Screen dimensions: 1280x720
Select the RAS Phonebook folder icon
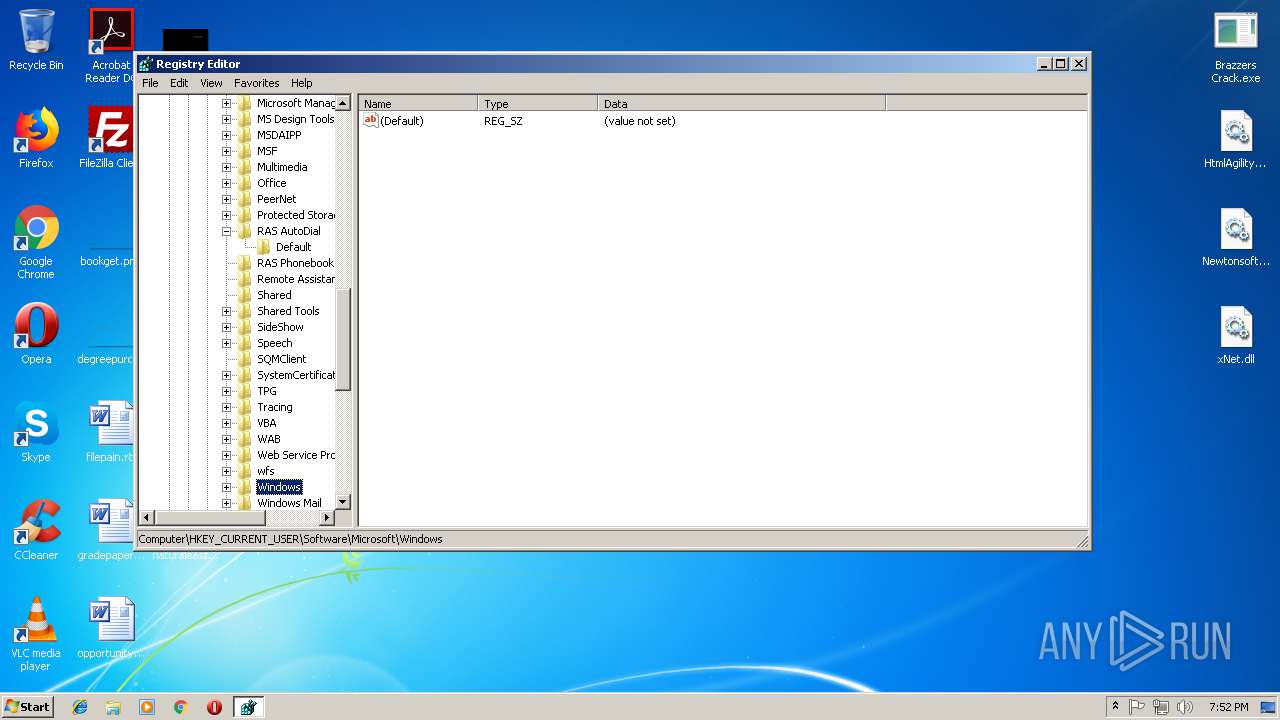click(245, 263)
